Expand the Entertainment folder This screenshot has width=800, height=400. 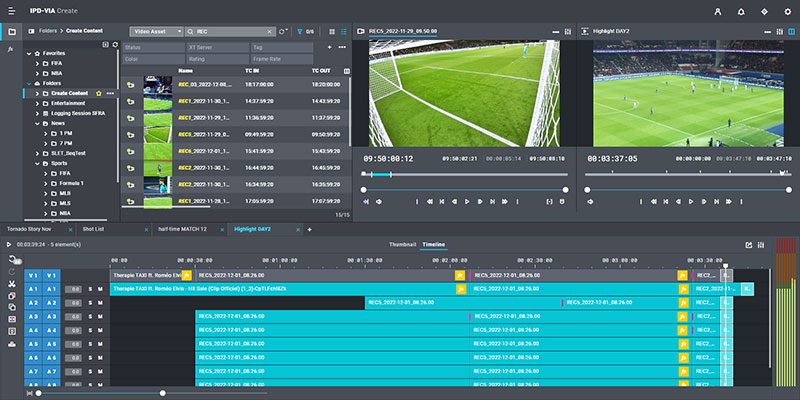37,103
